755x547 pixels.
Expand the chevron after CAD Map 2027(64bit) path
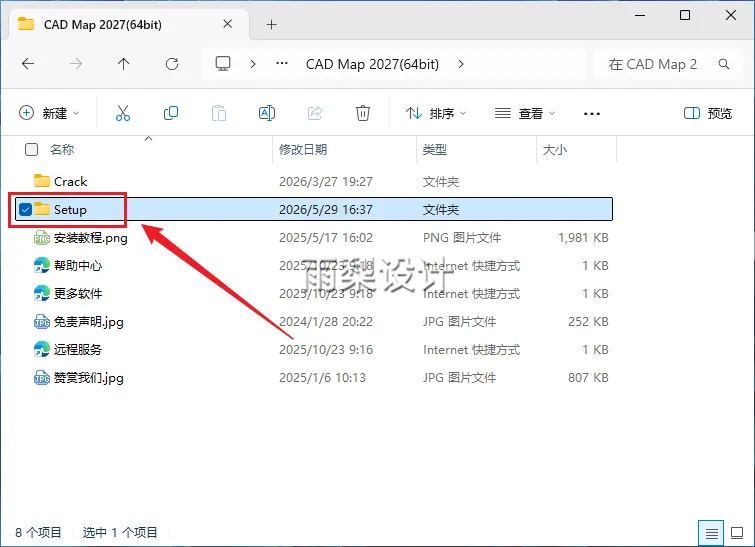tap(461, 64)
